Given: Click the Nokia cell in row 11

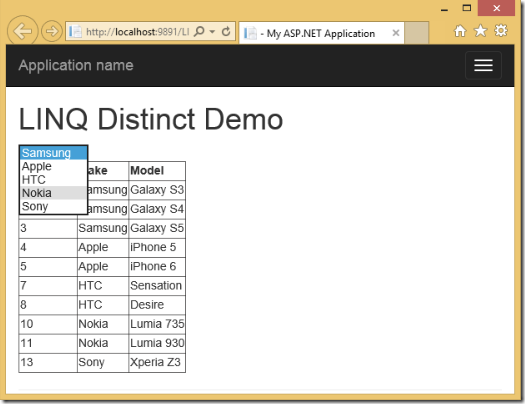Looking at the screenshot, I should 103,343.
